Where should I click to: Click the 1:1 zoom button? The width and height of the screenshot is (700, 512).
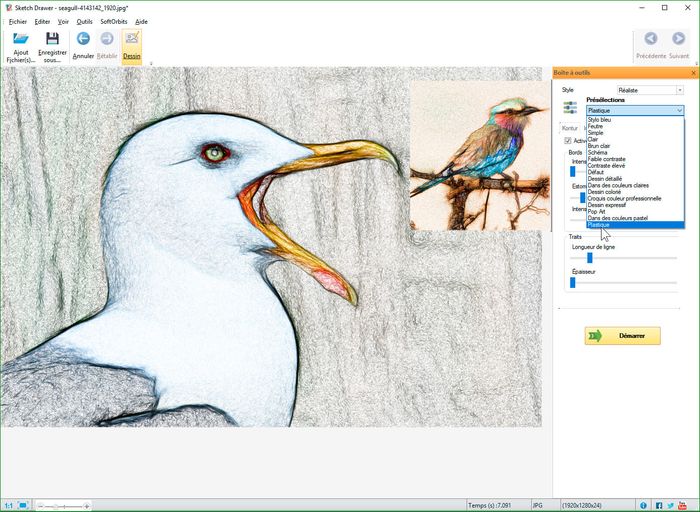pyautogui.click(x=8, y=505)
